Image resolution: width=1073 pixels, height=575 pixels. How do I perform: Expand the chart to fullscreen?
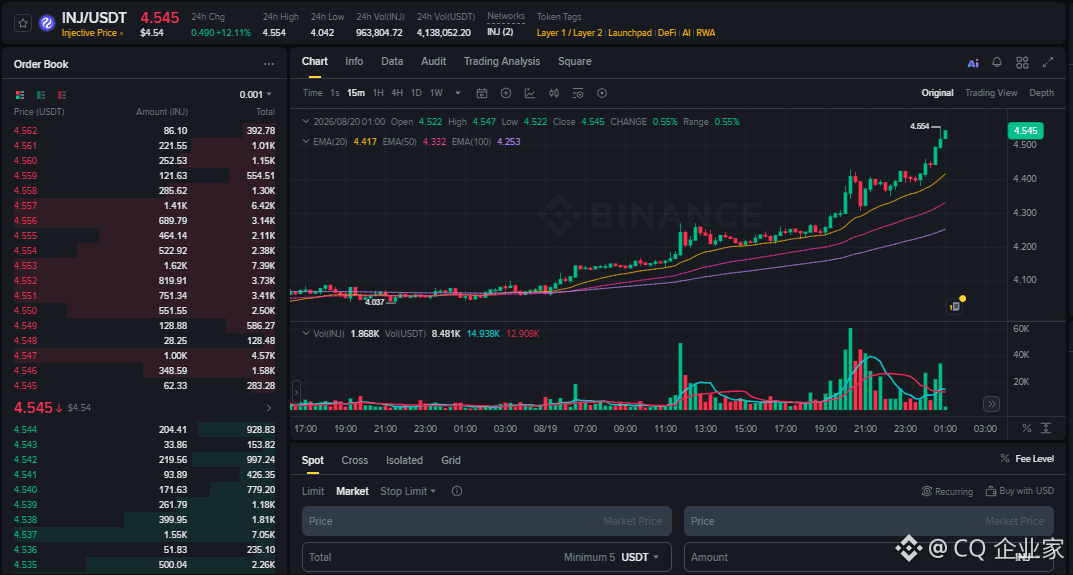pos(1048,62)
